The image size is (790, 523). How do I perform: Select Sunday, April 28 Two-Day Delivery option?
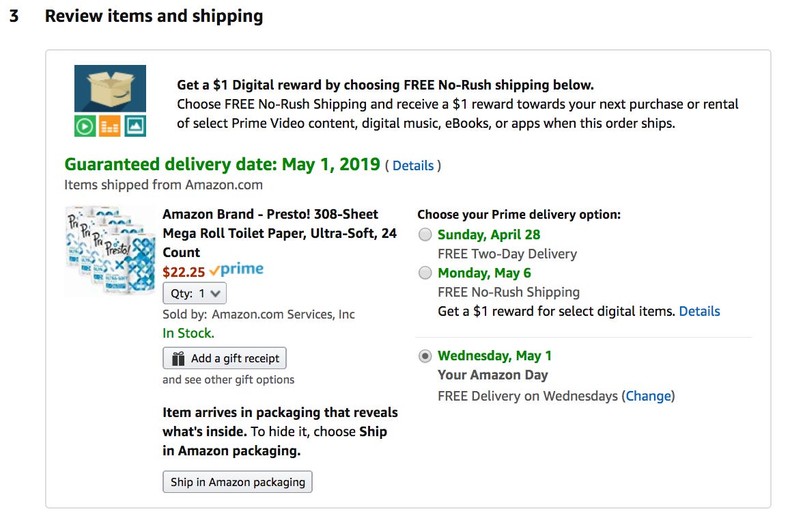click(x=427, y=235)
